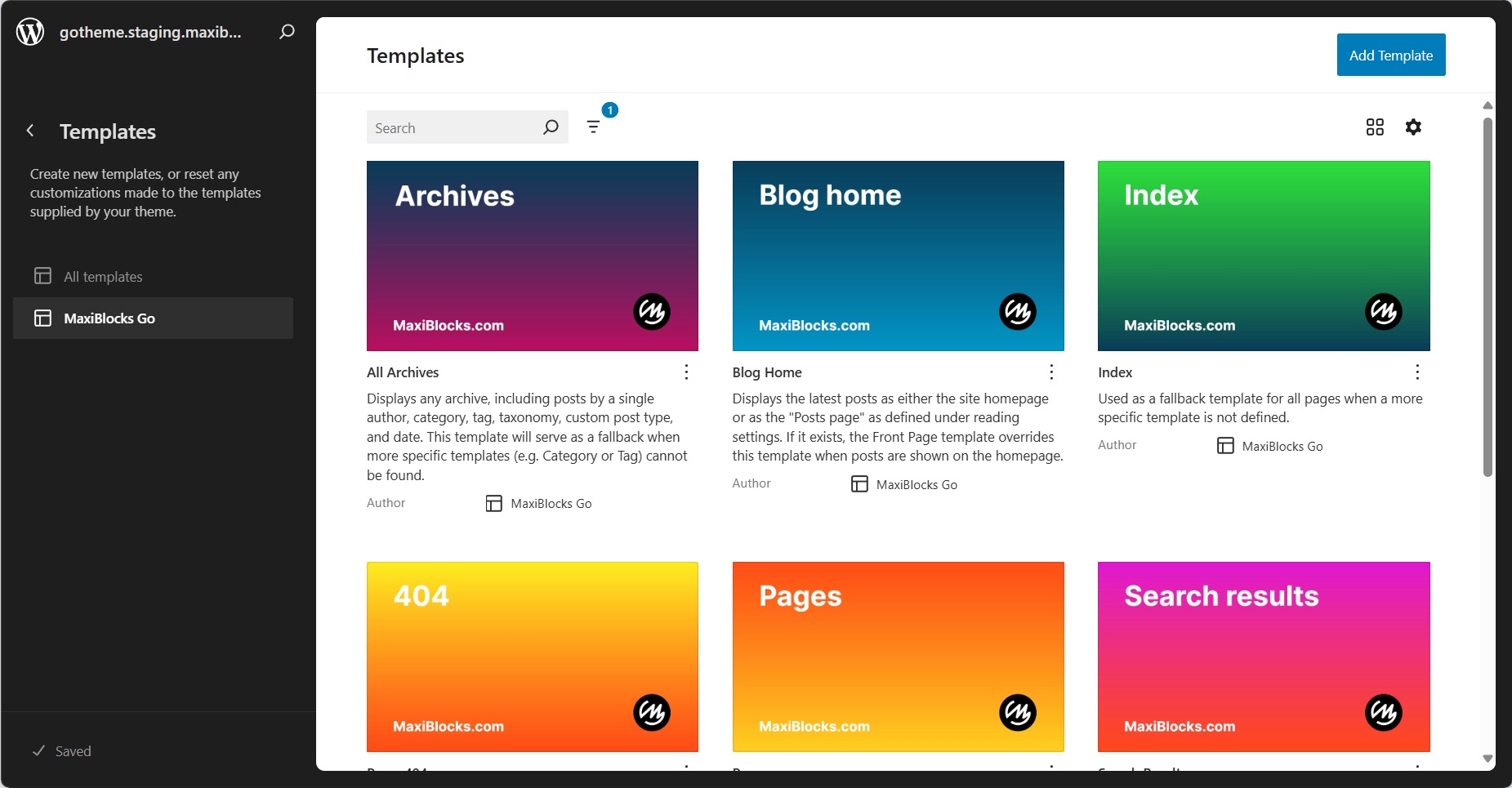This screenshot has width=1512, height=788.
Task: Open view options gear icon
Action: tap(1413, 127)
